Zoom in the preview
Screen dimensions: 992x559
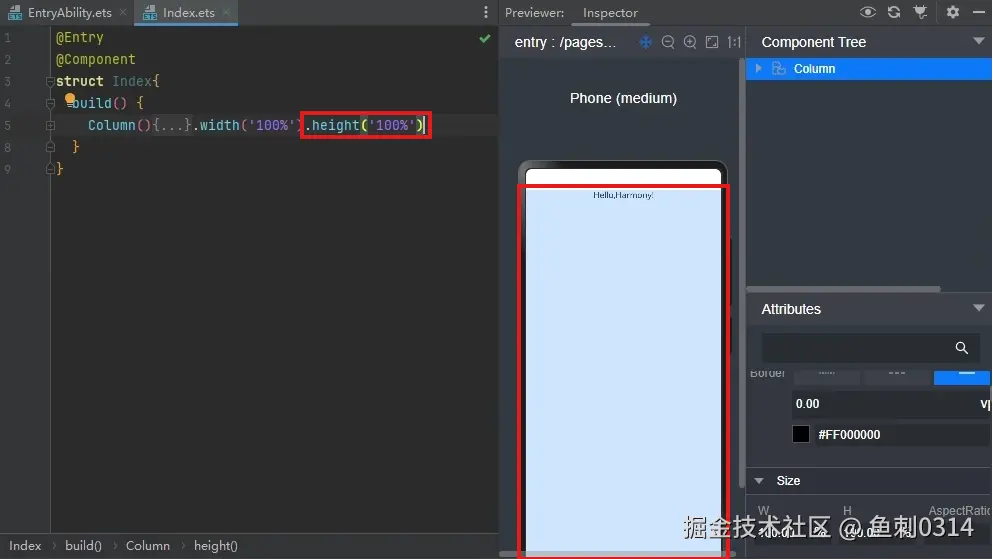[x=690, y=42]
